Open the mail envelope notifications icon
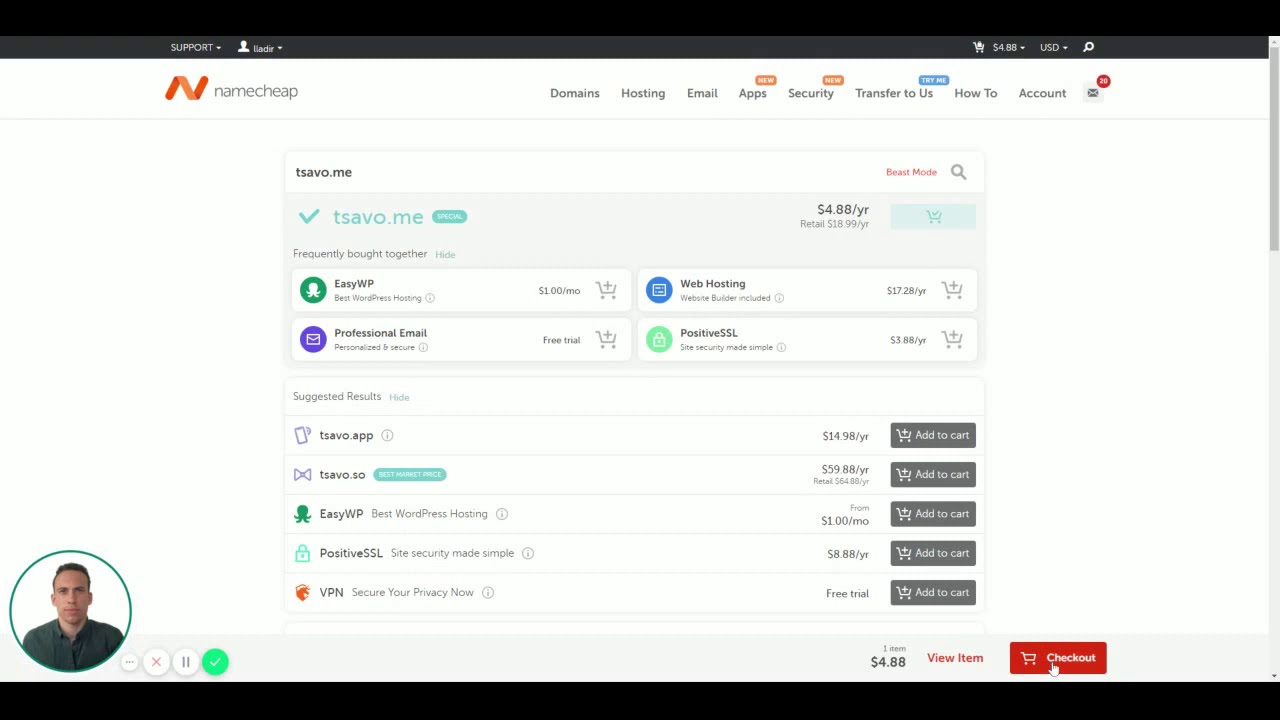 pos(1093,93)
